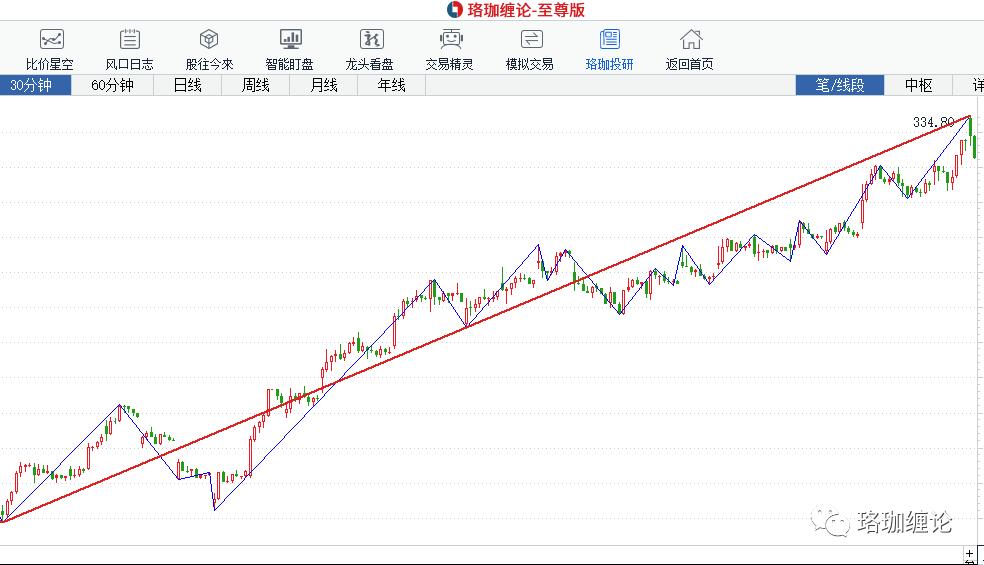Open the 交易精灵 robot icon
The width and height of the screenshot is (984, 565).
coord(450,41)
